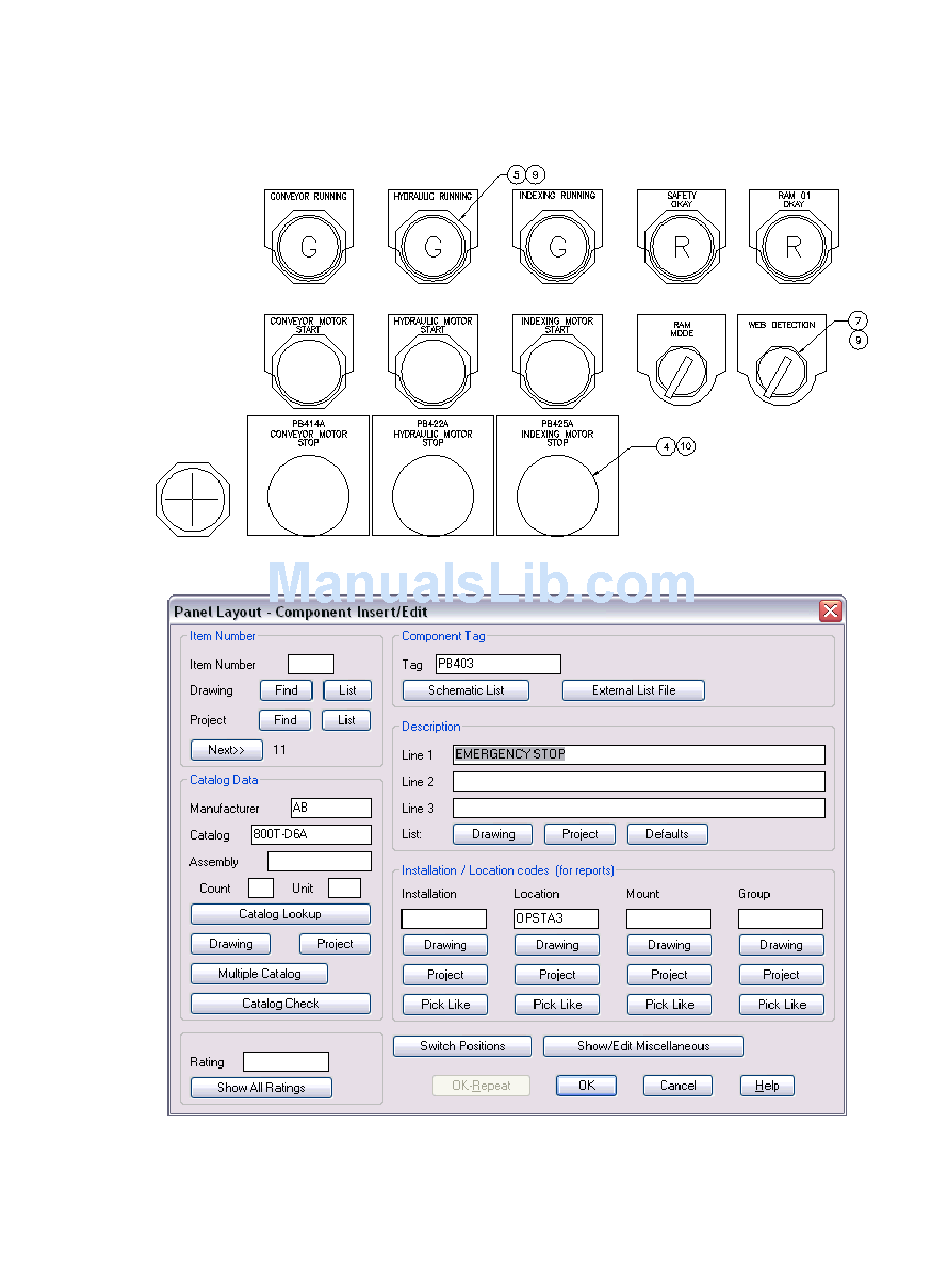Click Project Find button in Item Number
Image resolution: width=950 pixels, height=1274 pixels.
click(285, 720)
